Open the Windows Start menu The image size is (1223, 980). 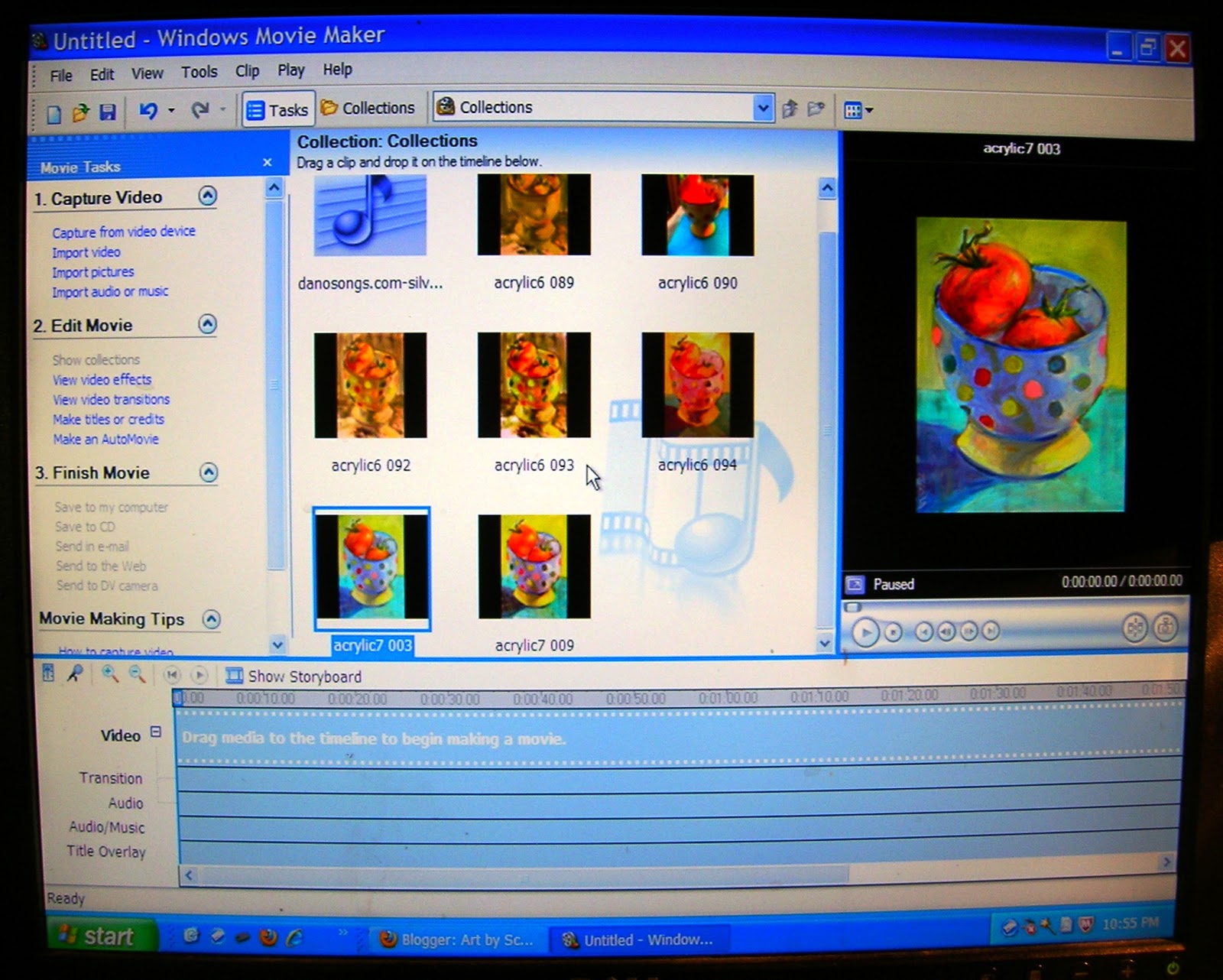pyautogui.click(x=101, y=936)
